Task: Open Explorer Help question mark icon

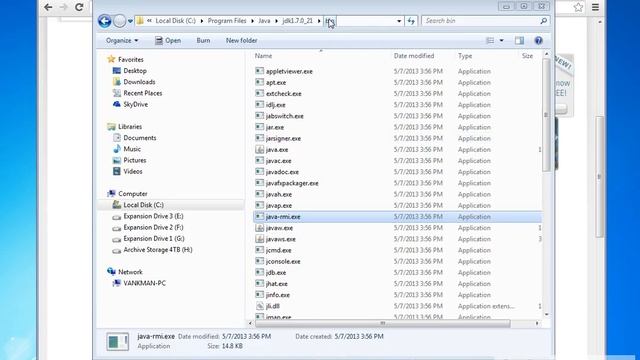Action: click(538, 40)
